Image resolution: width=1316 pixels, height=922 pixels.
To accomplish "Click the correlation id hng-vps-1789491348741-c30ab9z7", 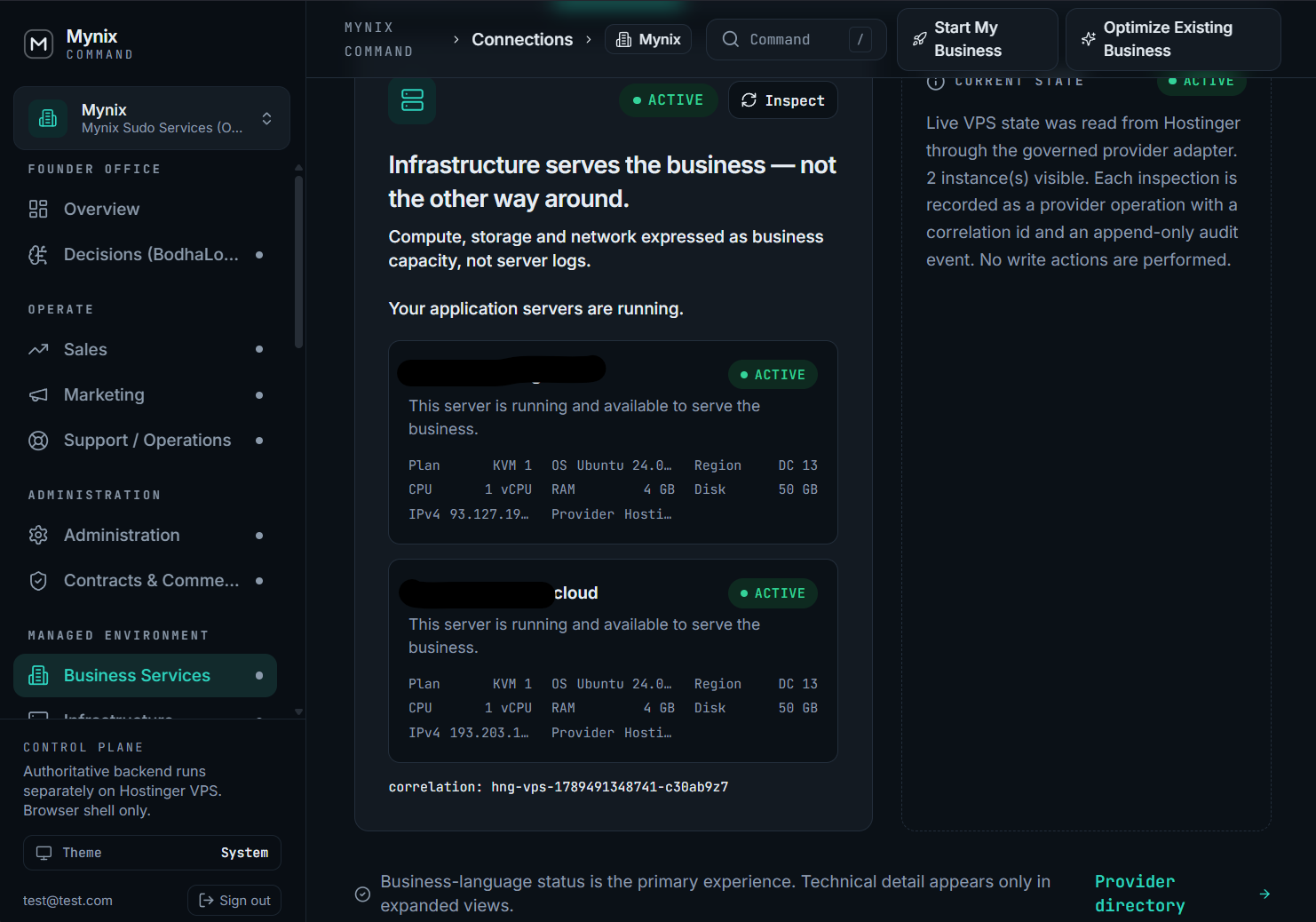I will [610, 787].
